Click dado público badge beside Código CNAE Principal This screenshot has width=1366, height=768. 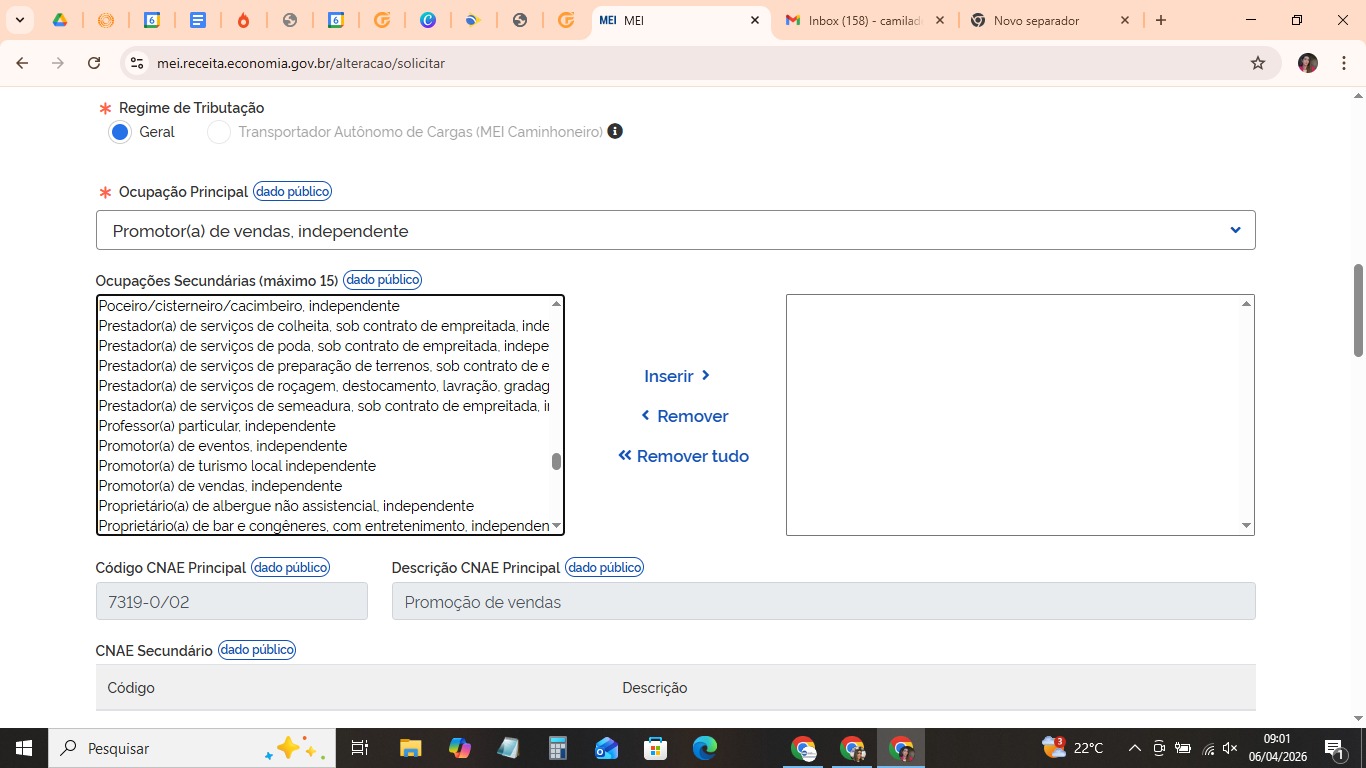point(290,567)
